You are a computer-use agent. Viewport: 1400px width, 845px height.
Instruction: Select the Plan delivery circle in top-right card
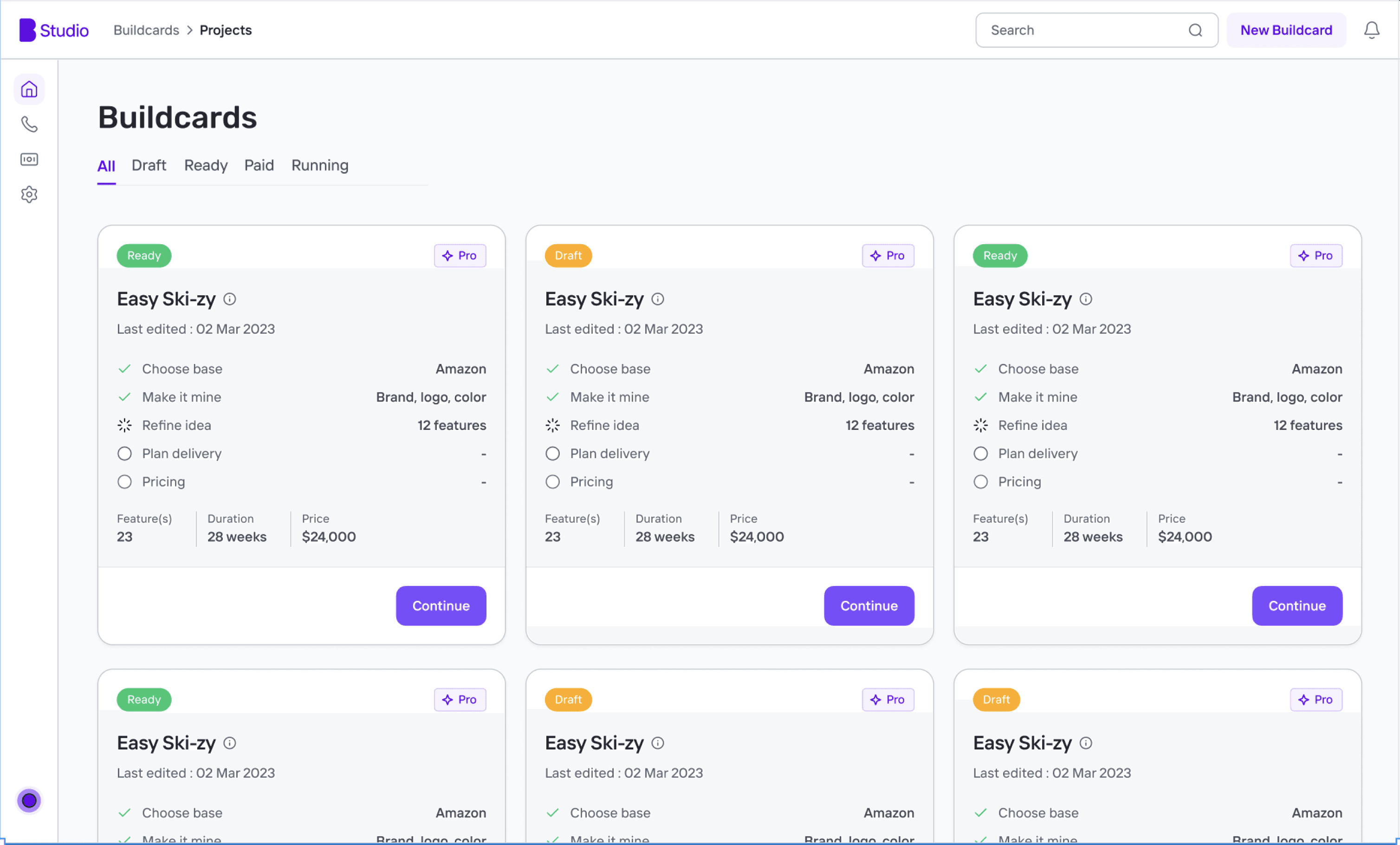click(980, 454)
